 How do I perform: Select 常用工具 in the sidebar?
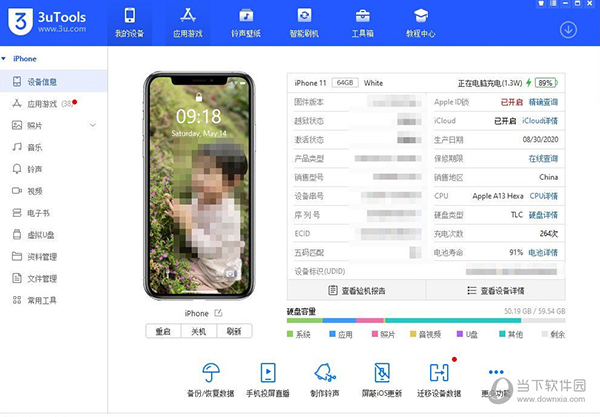click(54, 300)
